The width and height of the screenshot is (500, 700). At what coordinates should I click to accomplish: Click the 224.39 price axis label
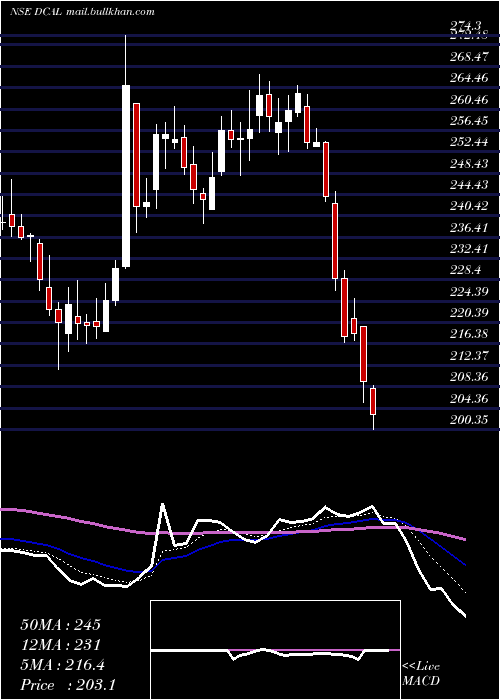[x=468, y=292]
